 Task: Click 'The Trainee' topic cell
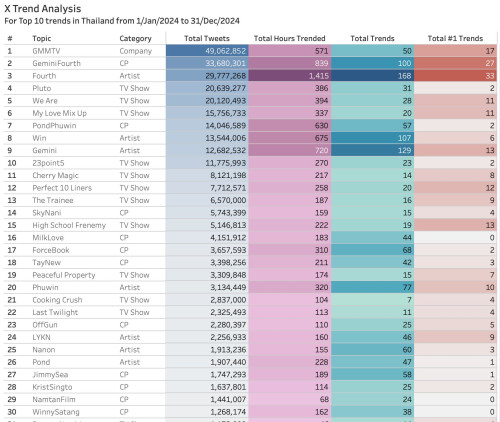[x=53, y=200]
